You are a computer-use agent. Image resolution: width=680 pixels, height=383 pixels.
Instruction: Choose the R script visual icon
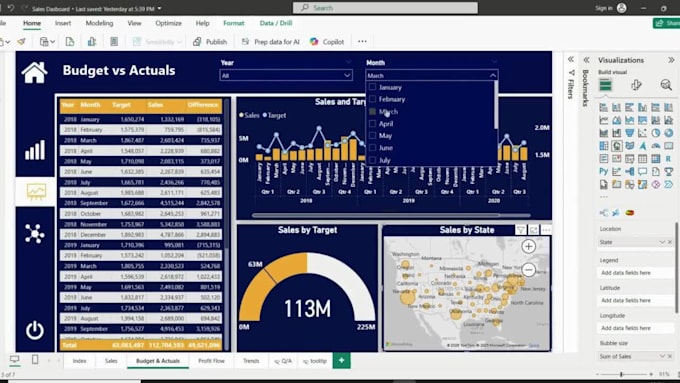pyautogui.click(x=668, y=159)
